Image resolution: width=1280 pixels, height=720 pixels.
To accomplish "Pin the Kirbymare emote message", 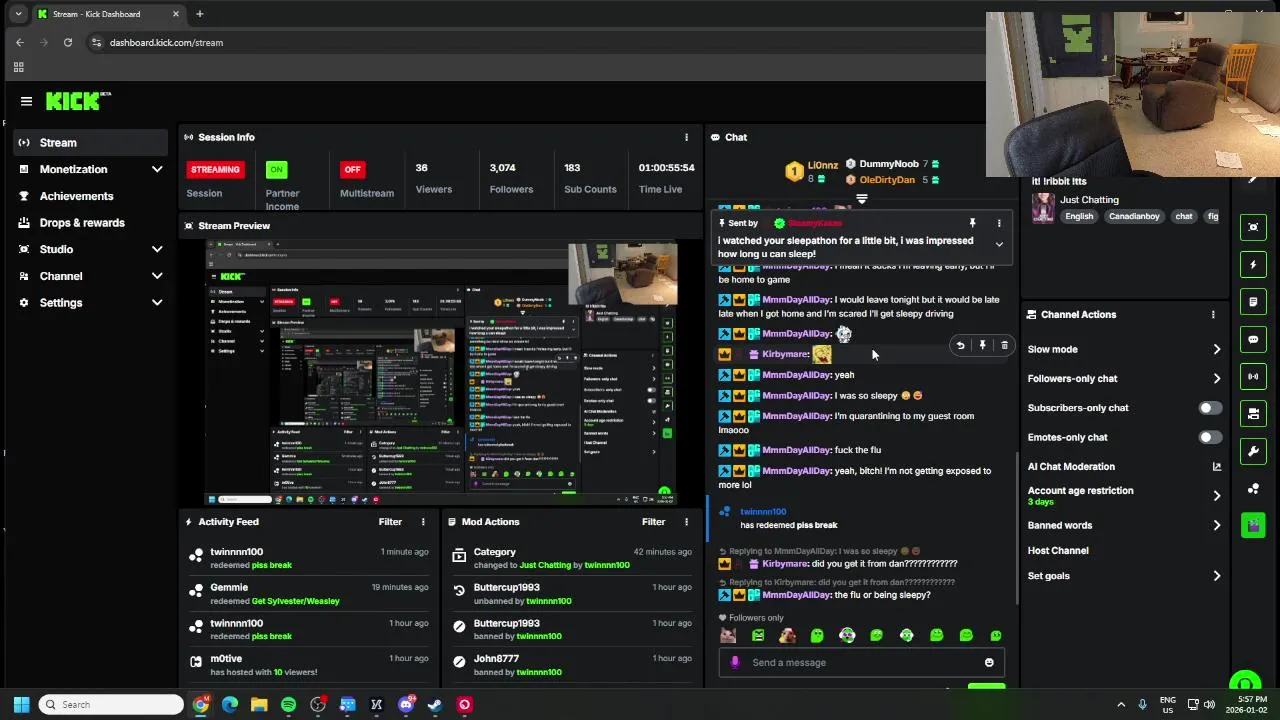I will tap(982, 346).
